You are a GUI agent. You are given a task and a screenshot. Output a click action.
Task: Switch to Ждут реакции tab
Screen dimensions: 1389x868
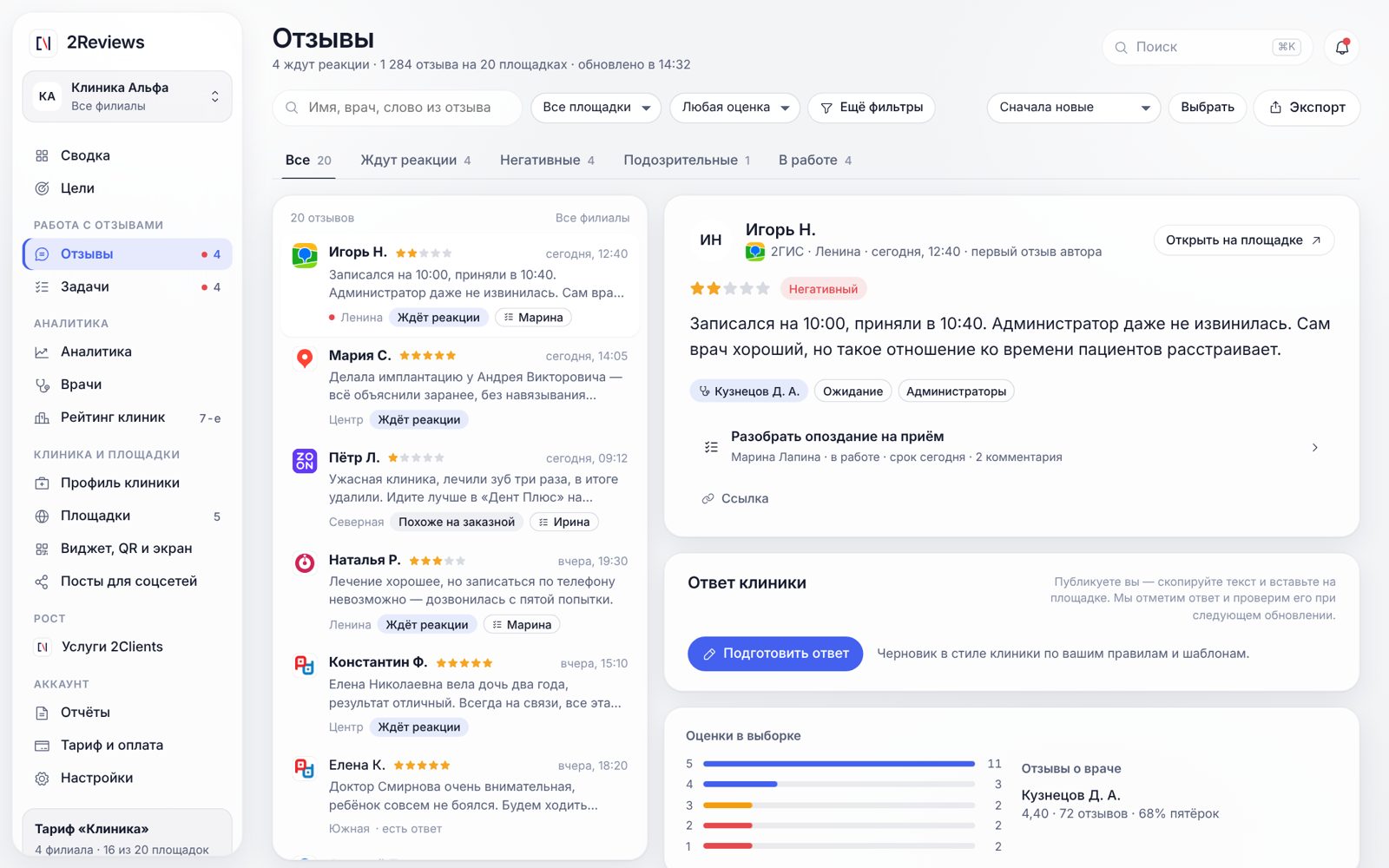(x=416, y=160)
